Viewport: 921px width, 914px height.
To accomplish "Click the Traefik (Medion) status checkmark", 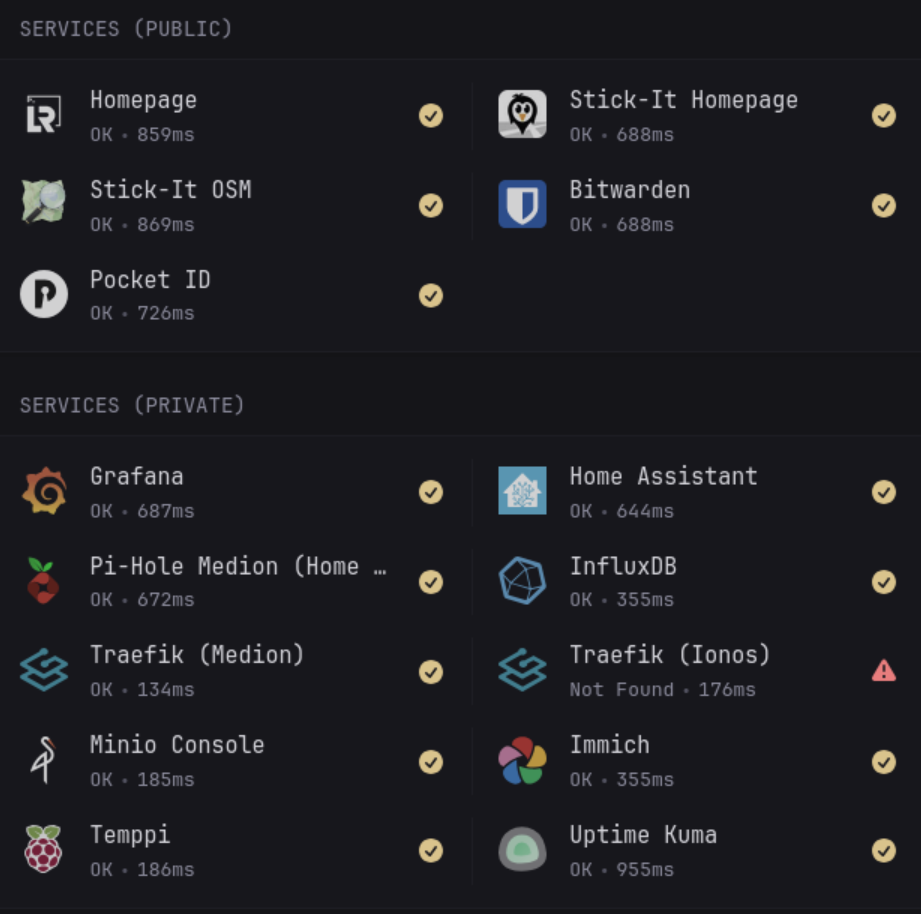I will click(x=431, y=671).
